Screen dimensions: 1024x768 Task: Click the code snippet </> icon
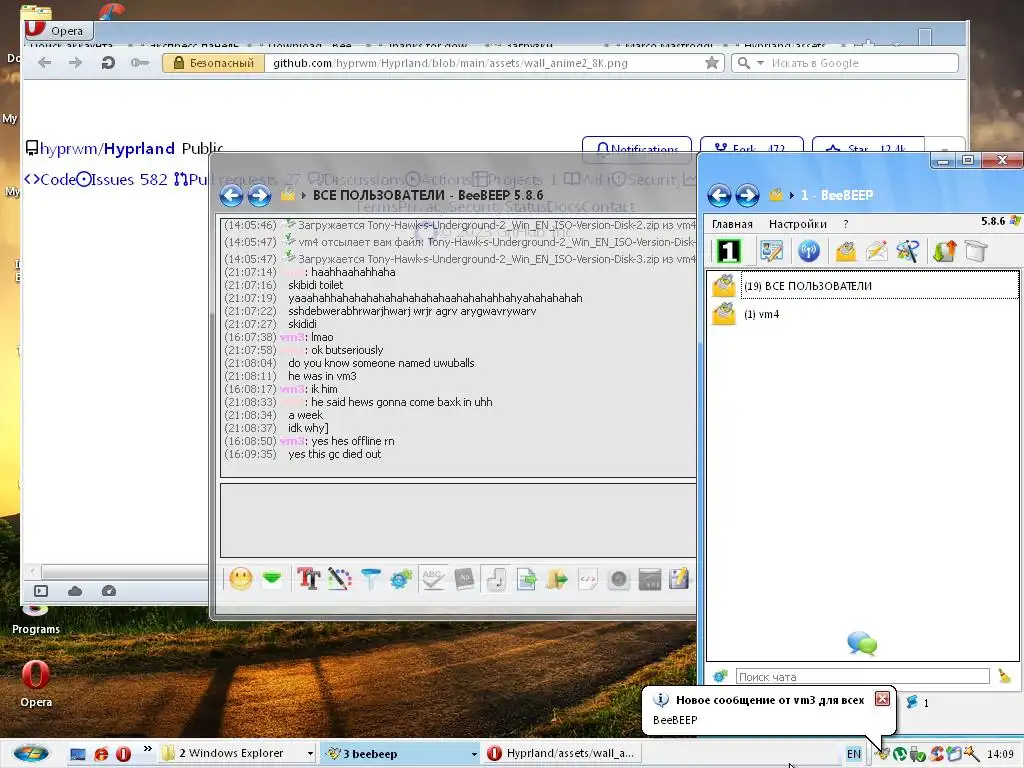click(x=588, y=579)
